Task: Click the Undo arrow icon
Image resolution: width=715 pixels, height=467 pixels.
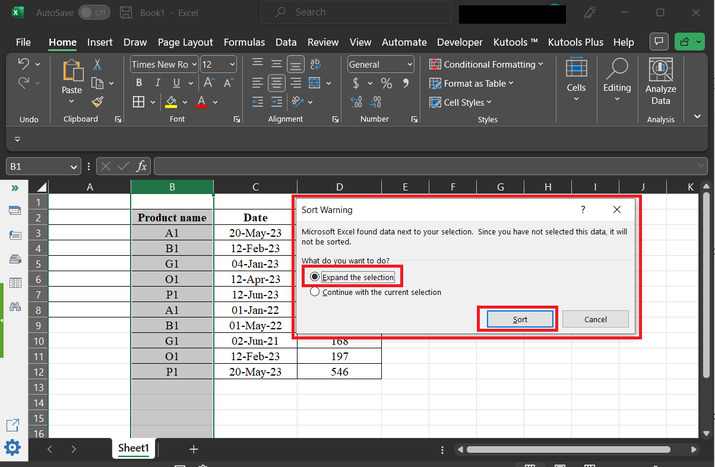Action: tap(24, 64)
